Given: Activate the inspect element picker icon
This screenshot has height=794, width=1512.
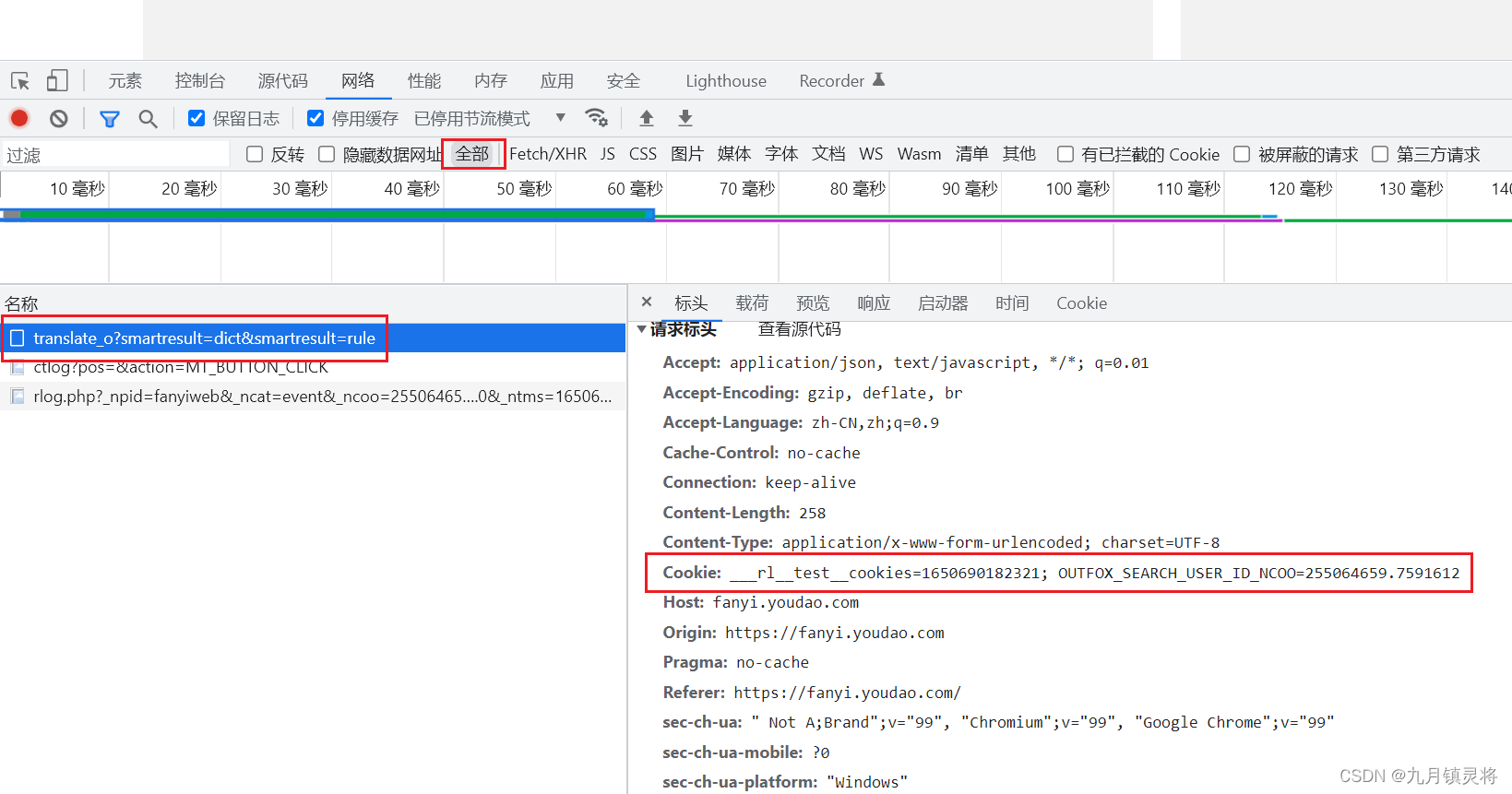Looking at the screenshot, I should coord(20,81).
